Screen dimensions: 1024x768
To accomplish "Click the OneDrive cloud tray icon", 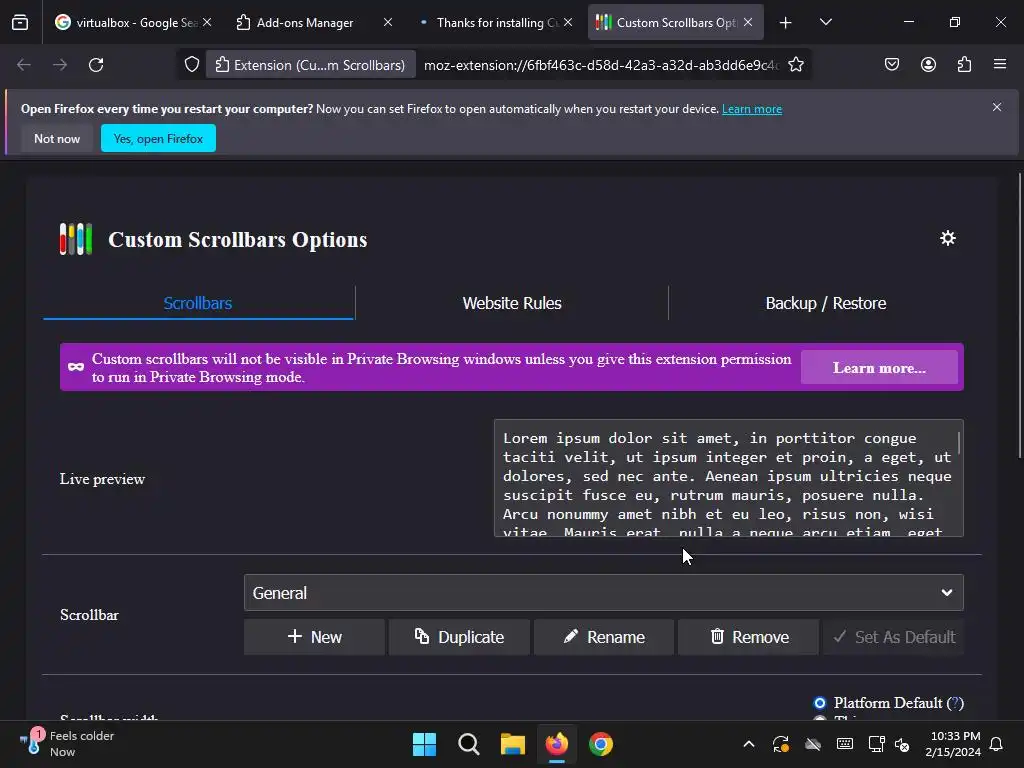I will [x=812, y=744].
